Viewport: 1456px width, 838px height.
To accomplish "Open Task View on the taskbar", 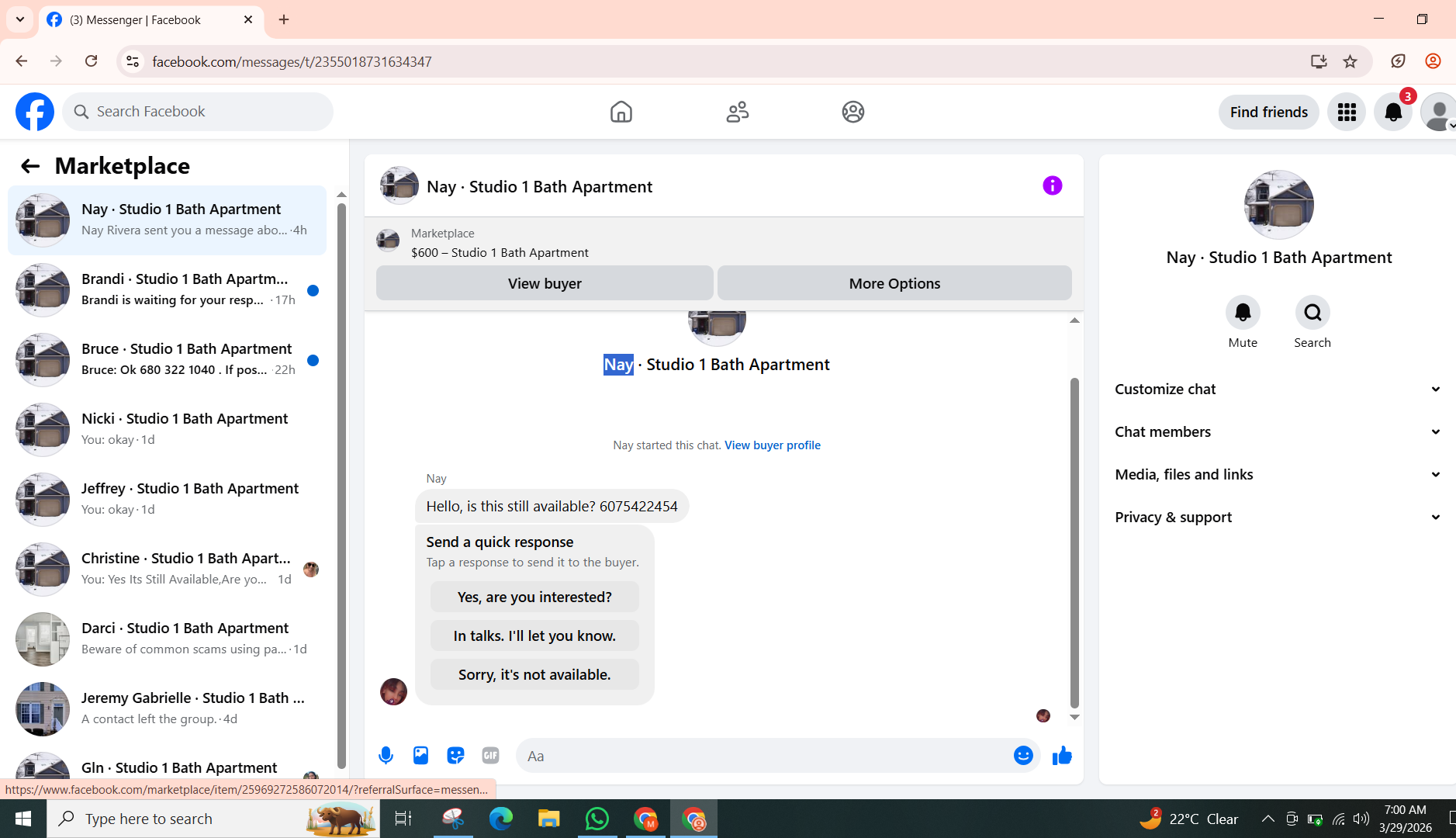I will [403, 819].
